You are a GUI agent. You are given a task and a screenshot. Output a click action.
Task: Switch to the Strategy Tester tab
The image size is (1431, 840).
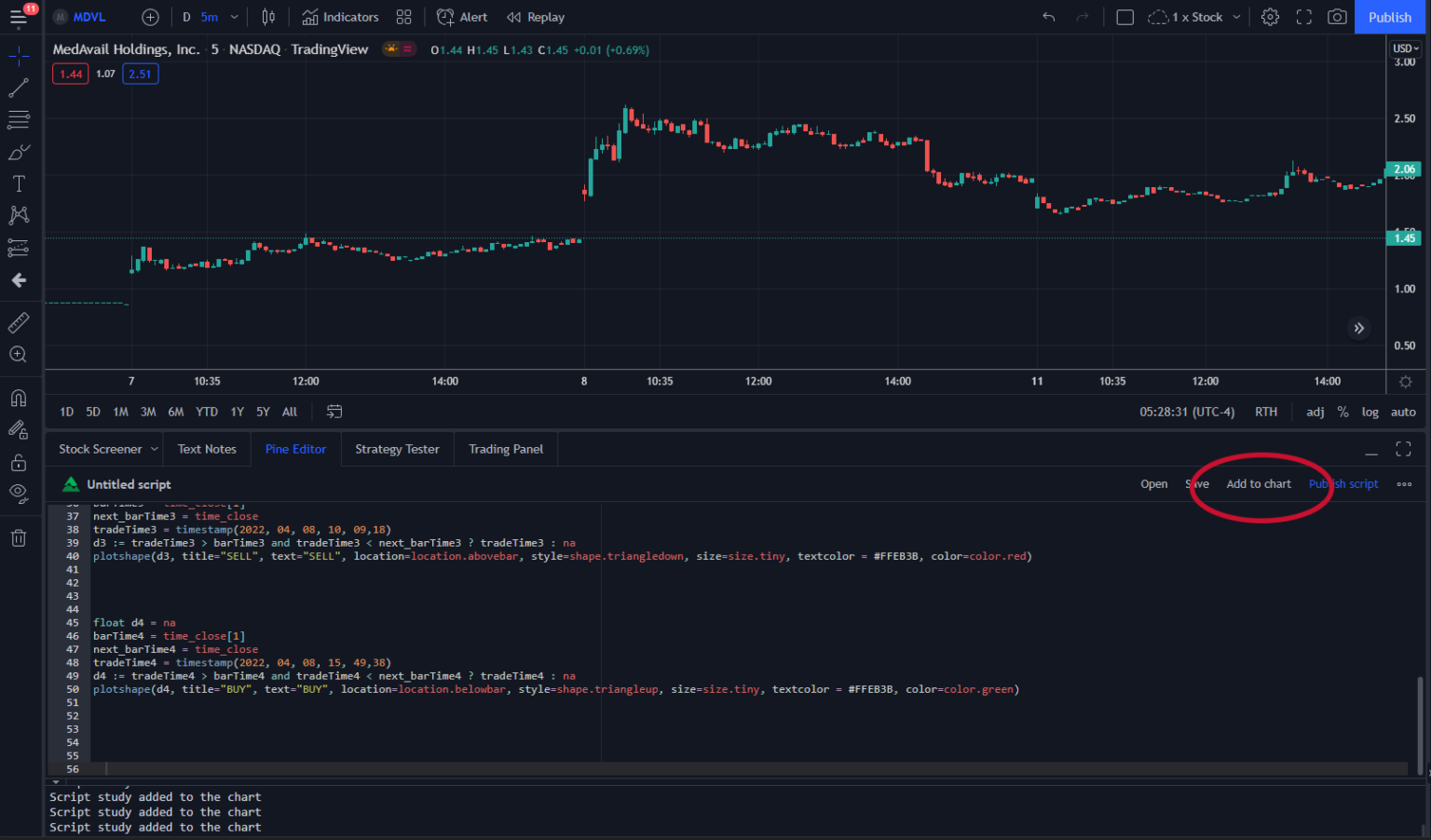pos(397,449)
